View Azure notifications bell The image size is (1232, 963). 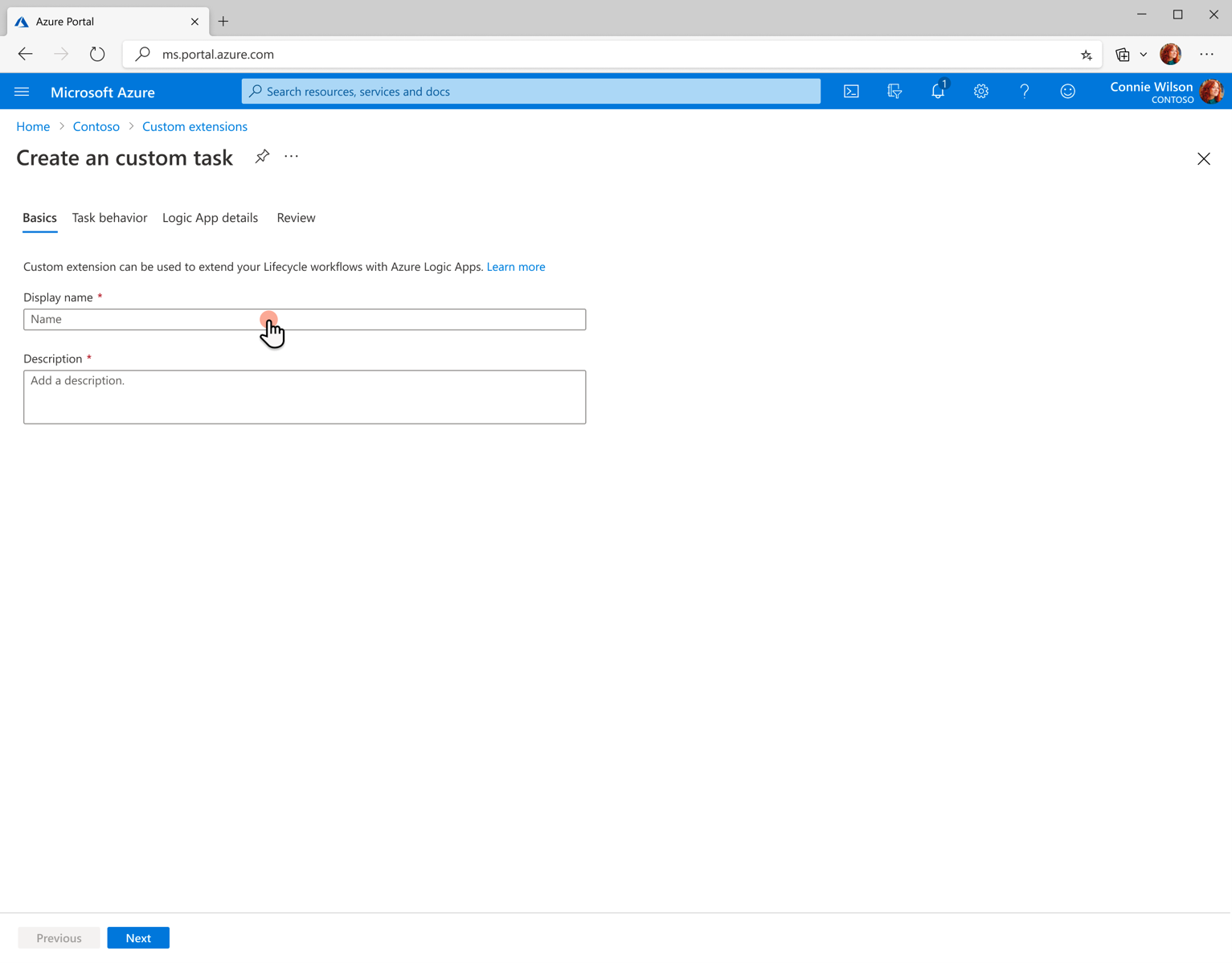point(938,91)
